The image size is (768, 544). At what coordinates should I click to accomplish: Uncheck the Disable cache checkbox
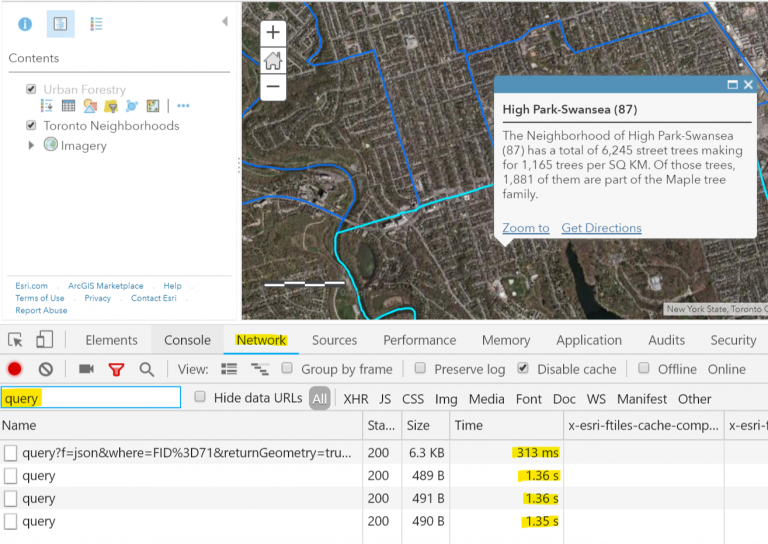(x=523, y=368)
